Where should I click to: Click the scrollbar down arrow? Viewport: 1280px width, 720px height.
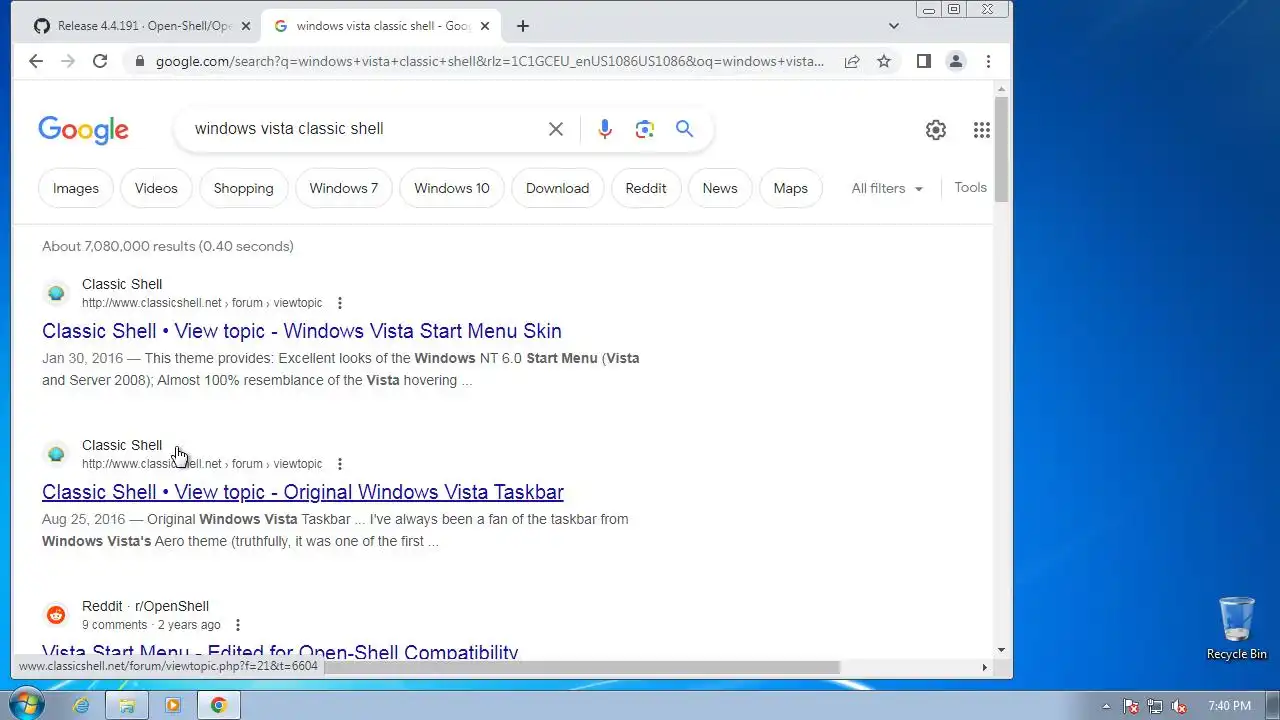1002,650
